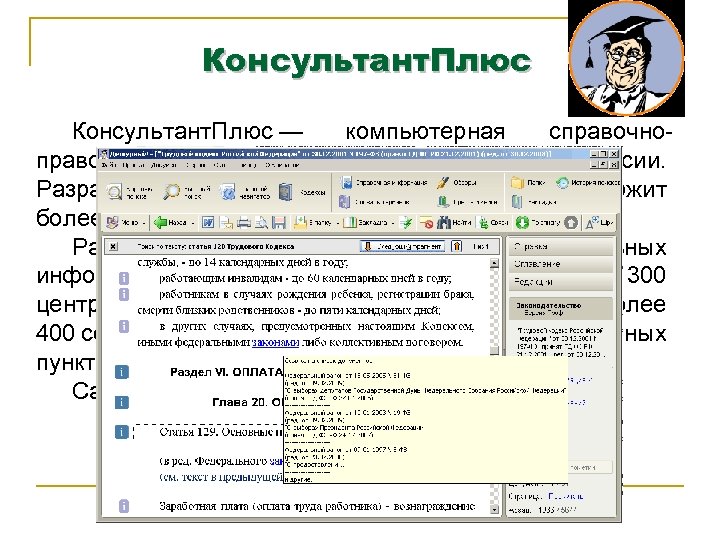Click info icon beside 'работающим инвалидам'
Image resolution: width=720 pixels, height=540 pixels.
124,278
